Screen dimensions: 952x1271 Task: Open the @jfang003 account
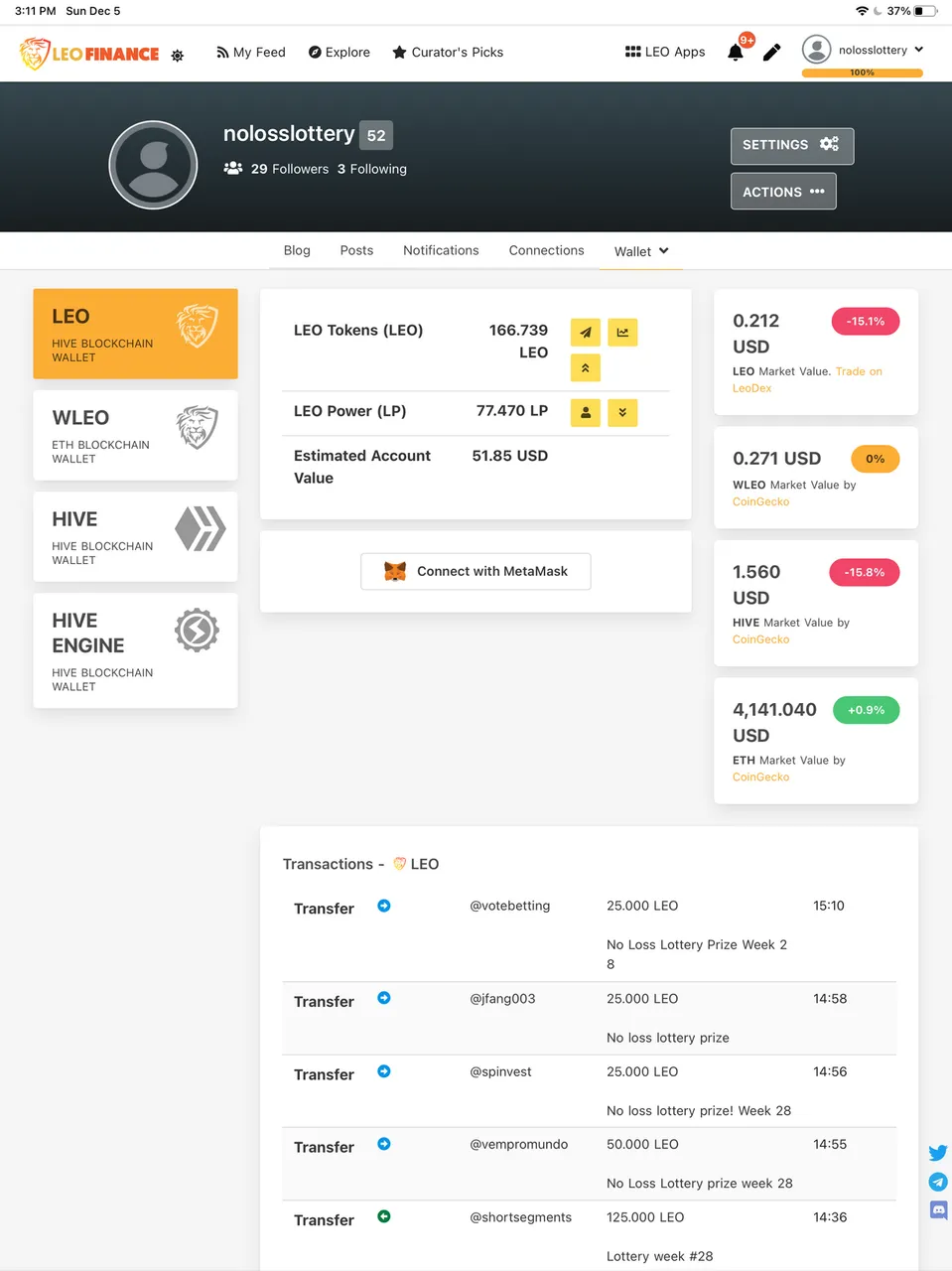click(x=502, y=999)
